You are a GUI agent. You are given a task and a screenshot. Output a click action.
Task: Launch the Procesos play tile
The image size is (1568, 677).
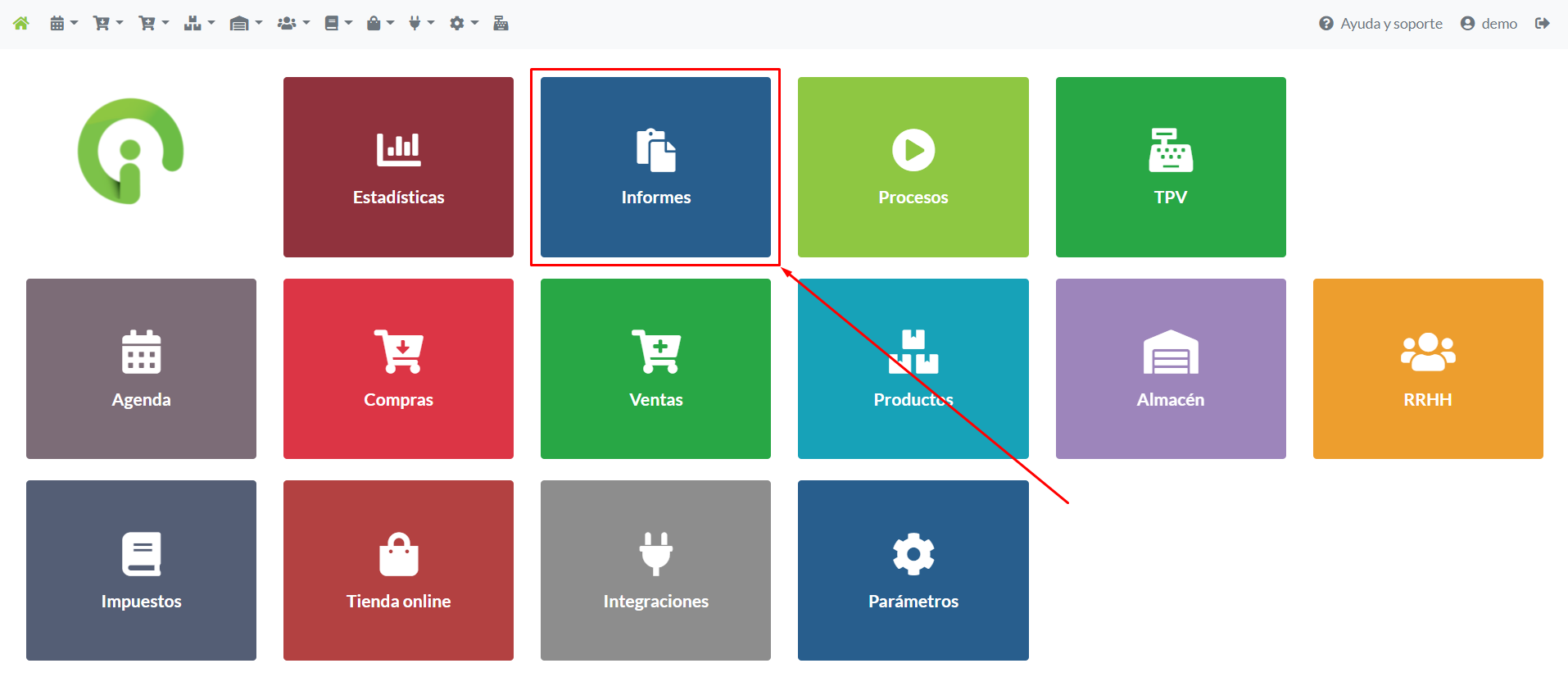point(913,167)
